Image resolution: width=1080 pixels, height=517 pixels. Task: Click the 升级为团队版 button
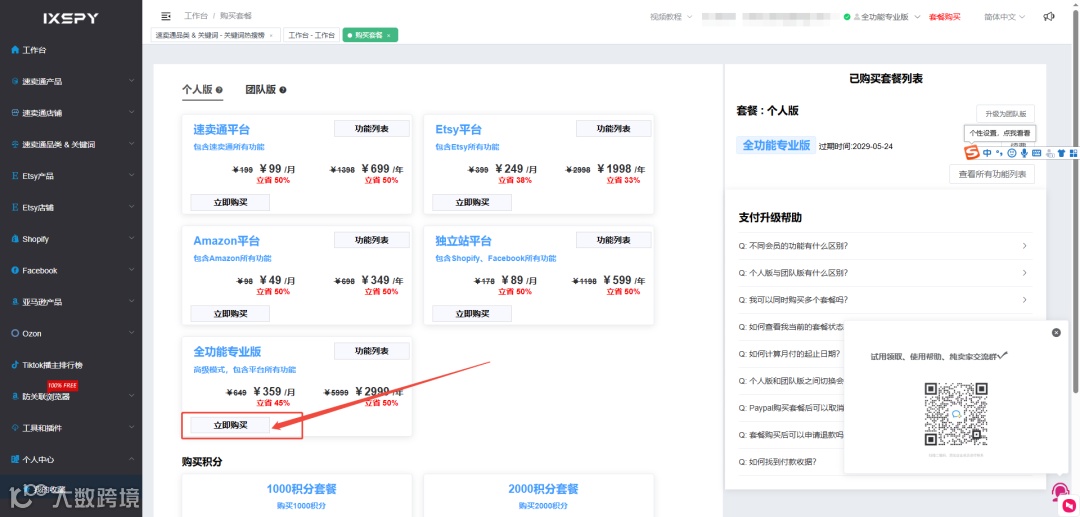click(x=1006, y=114)
